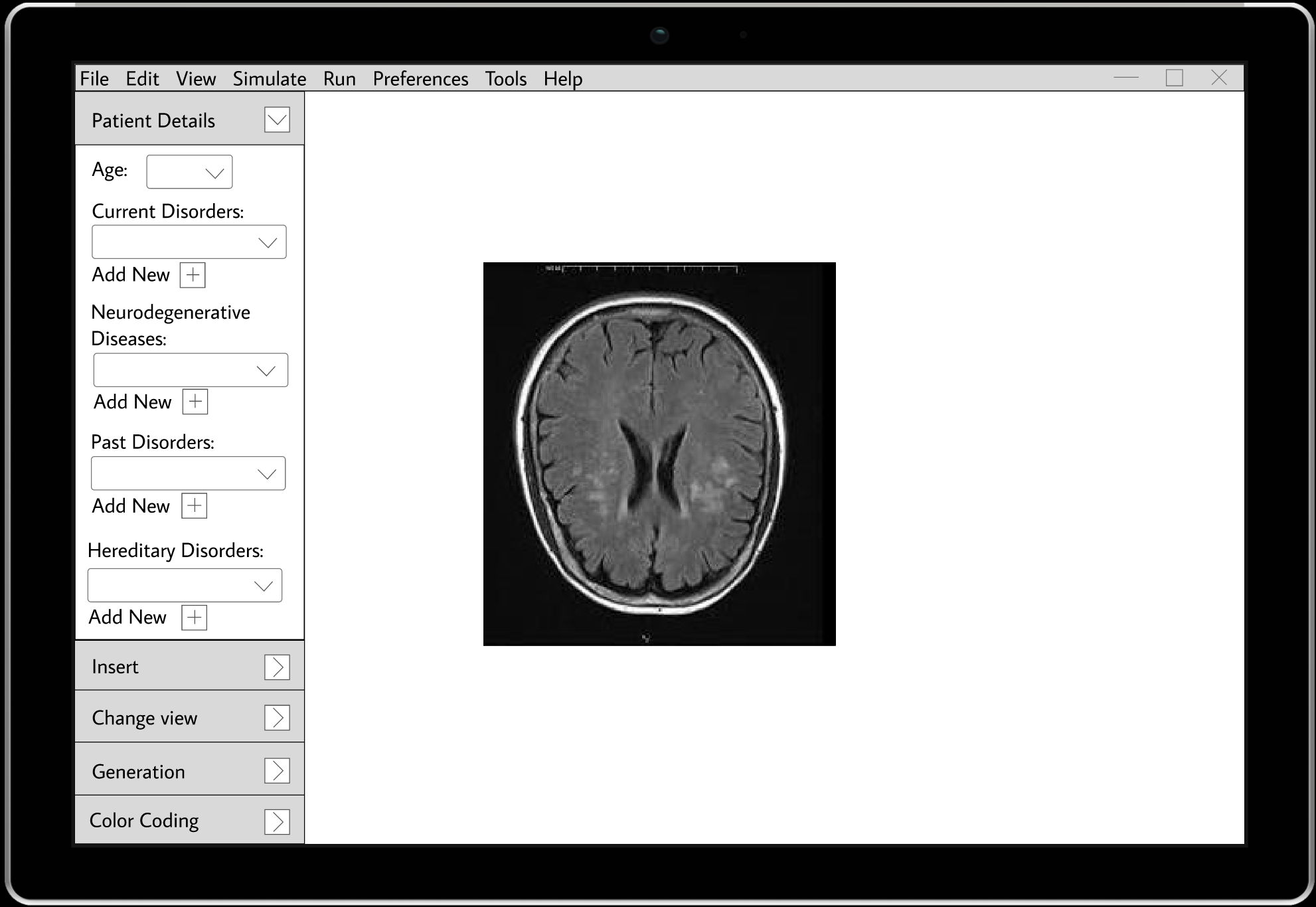Expand the Change view section
This screenshot has height=907, width=1316.
[x=277, y=718]
